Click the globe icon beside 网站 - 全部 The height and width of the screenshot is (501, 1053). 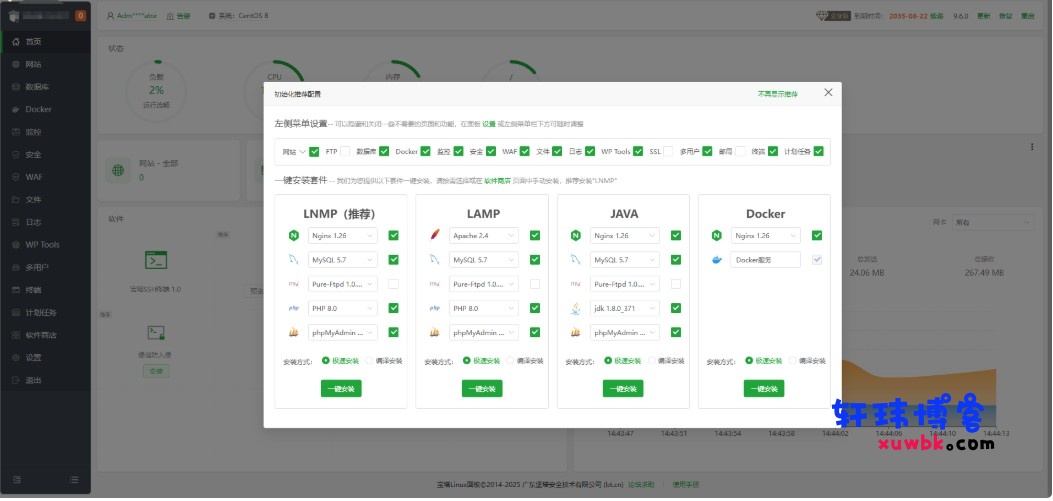pos(118,171)
